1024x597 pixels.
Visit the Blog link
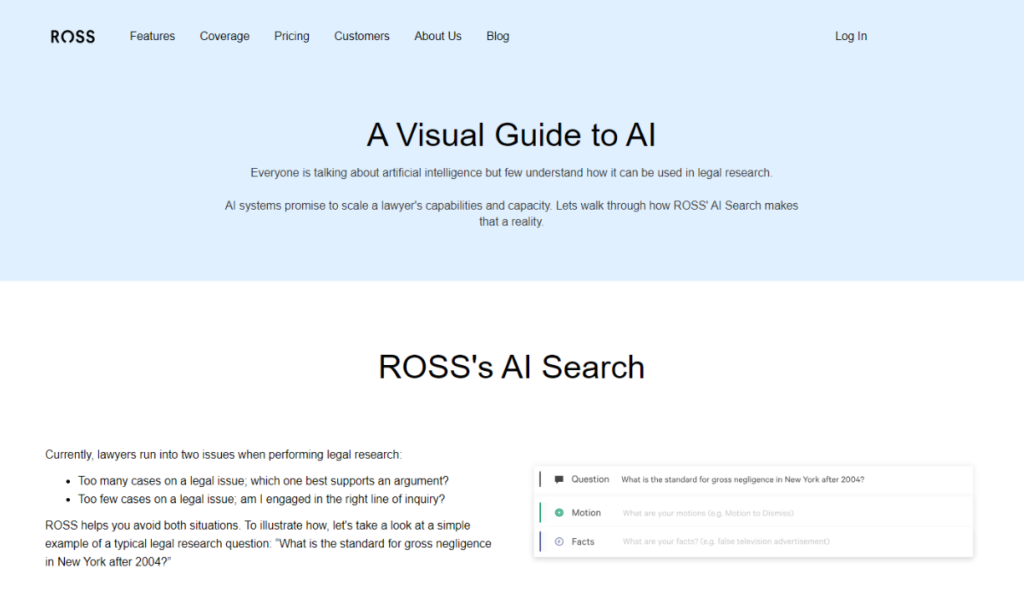click(x=498, y=37)
